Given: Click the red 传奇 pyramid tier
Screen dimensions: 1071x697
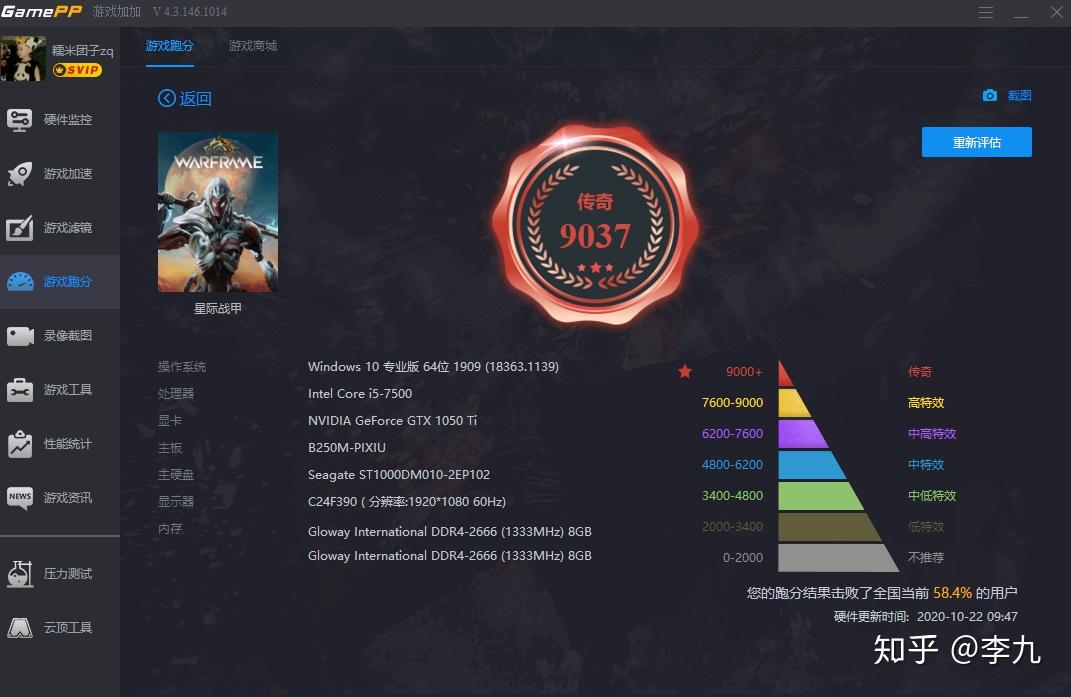Looking at the screenshot, I should (785, 374).
